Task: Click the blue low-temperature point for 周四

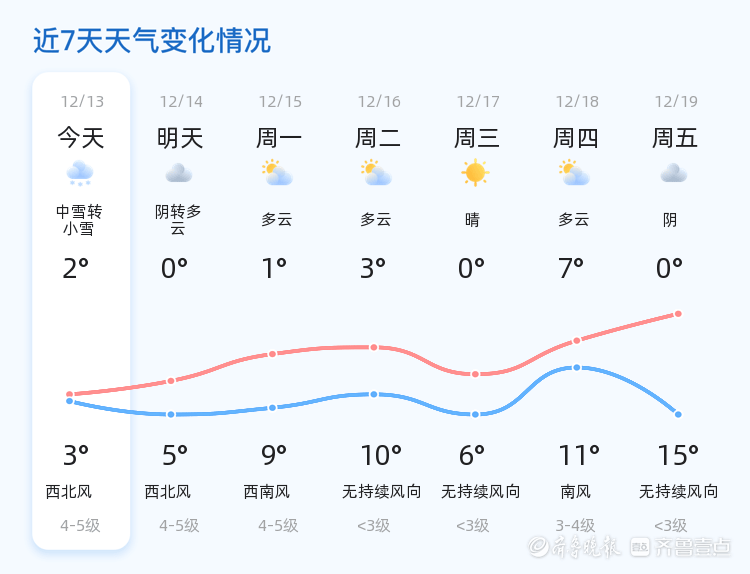Action: [577, 368]
